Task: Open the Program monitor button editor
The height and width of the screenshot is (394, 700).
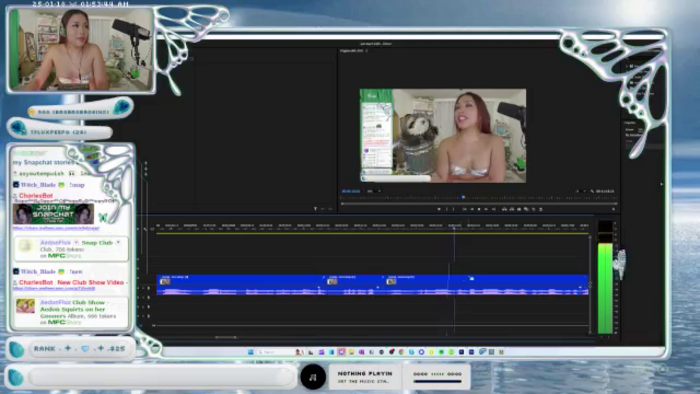Action: (613, 209)
